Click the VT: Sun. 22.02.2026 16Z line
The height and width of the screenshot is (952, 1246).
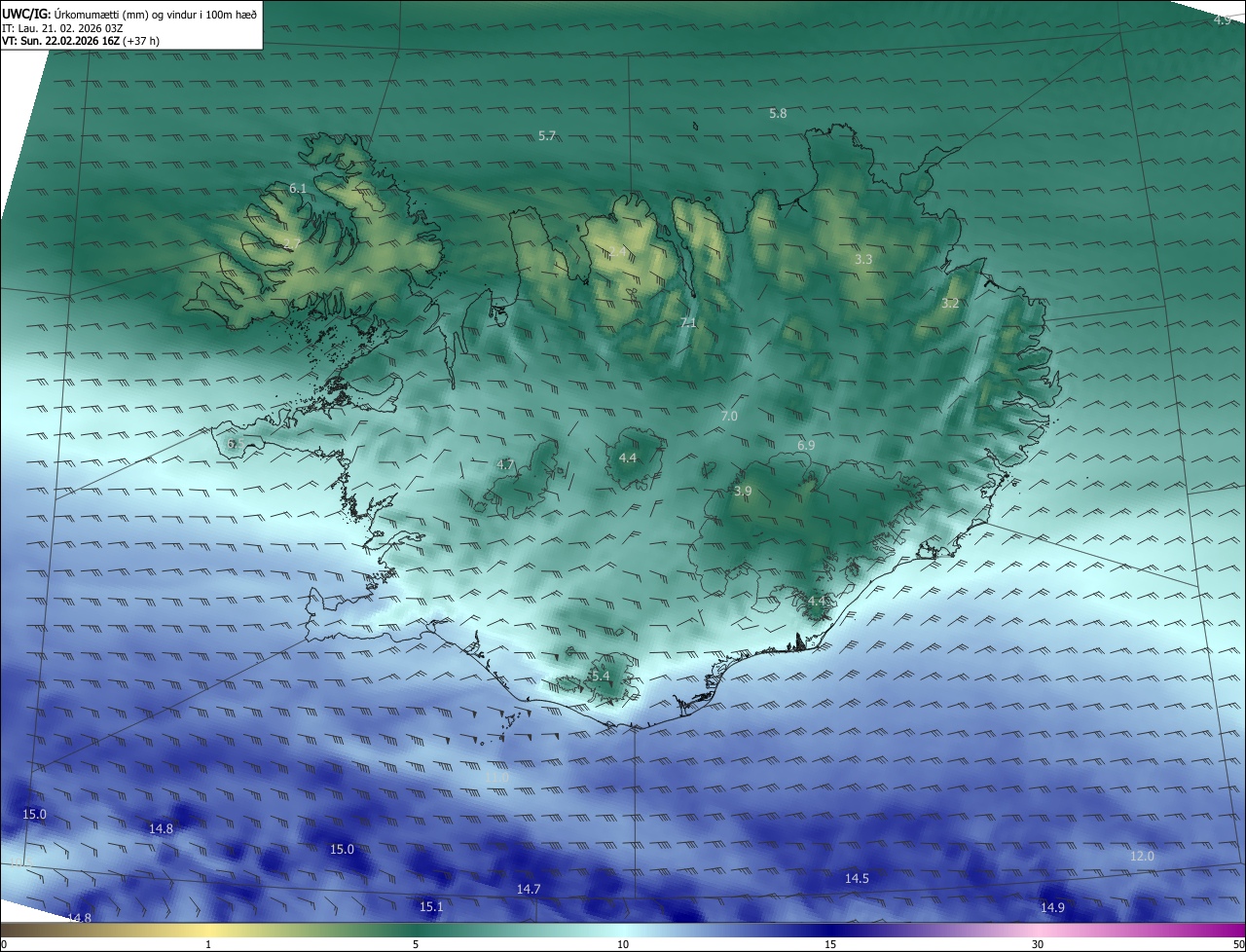tap(81, 41)
